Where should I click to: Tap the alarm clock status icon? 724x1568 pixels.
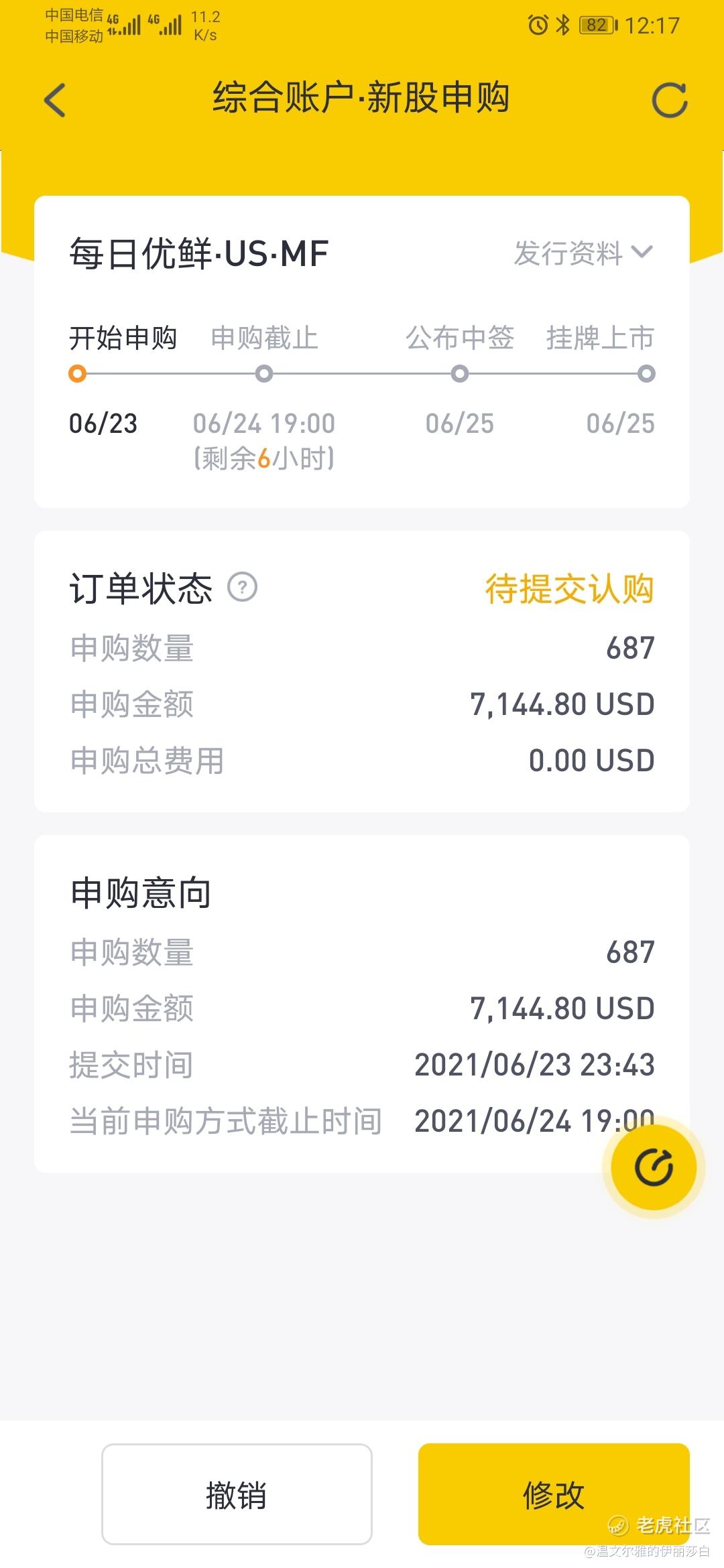tap(538, 25)
